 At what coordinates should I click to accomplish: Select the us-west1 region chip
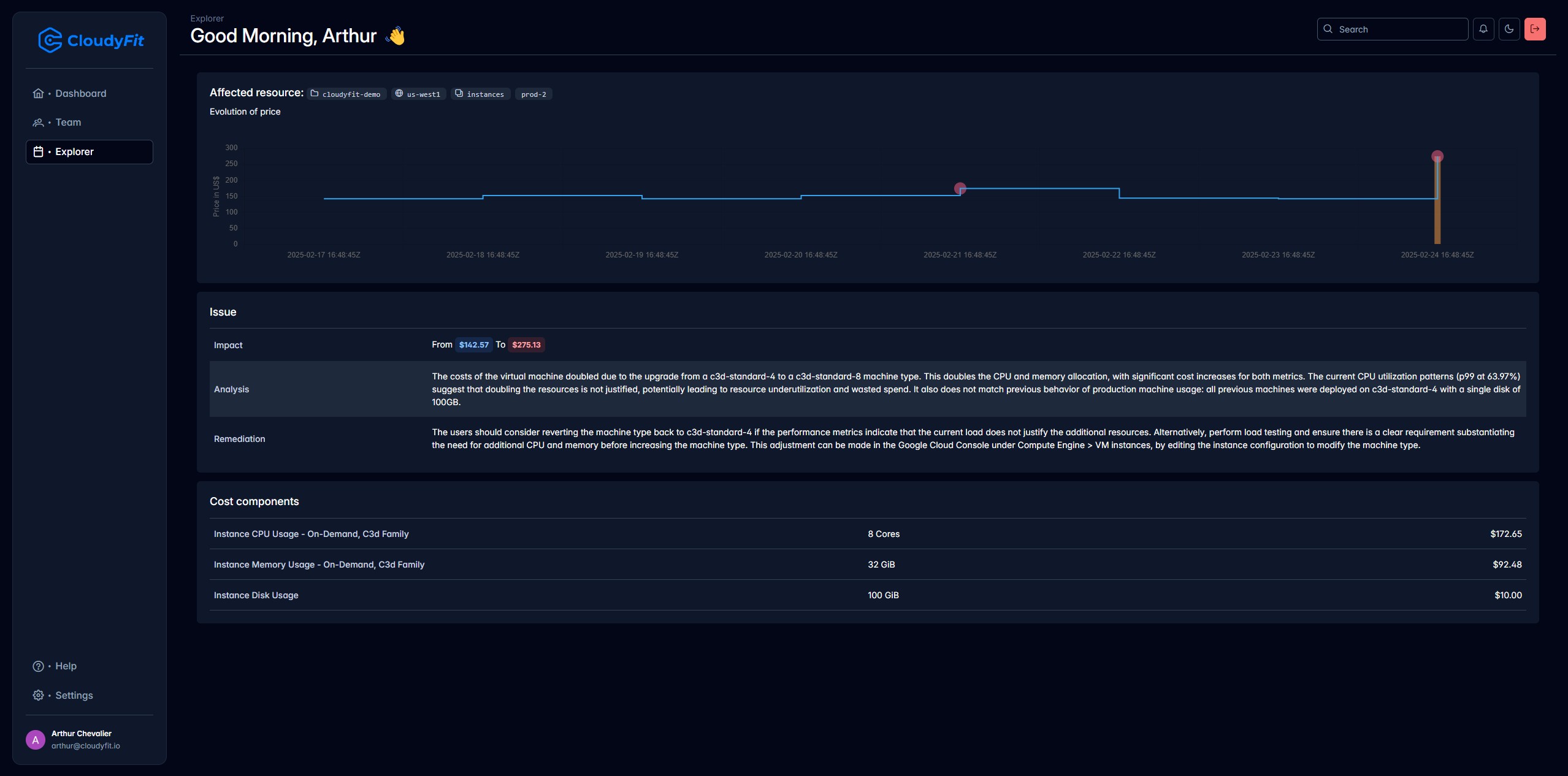point(418,94)
